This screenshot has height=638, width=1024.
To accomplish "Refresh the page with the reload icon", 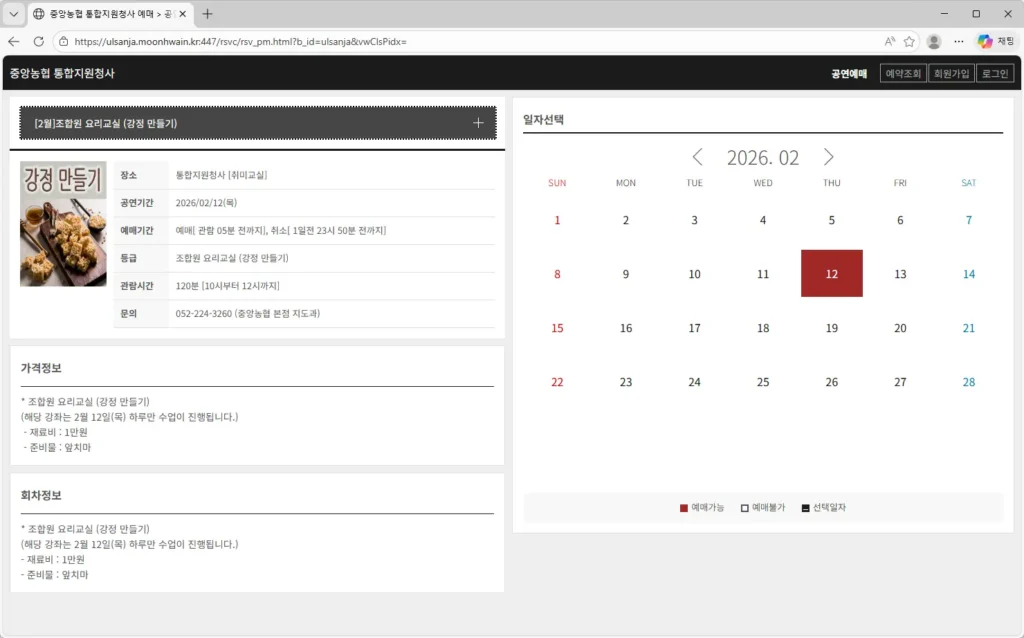I will point(38,42).
